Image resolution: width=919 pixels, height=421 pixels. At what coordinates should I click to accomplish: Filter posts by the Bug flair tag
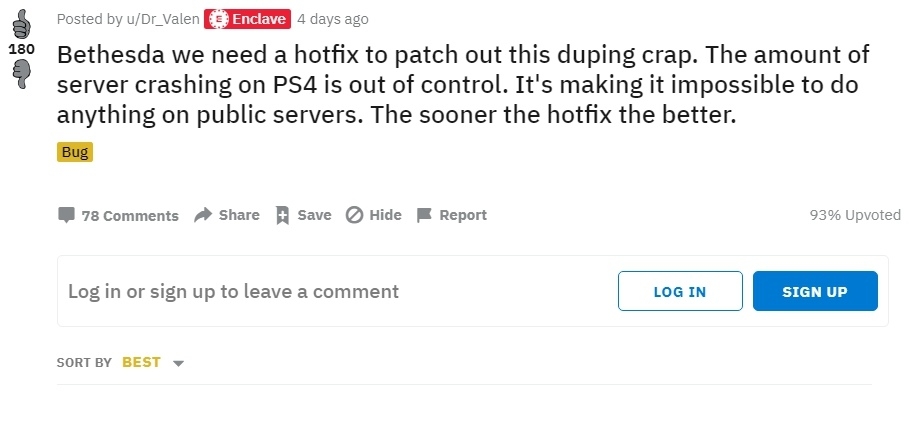75,152
